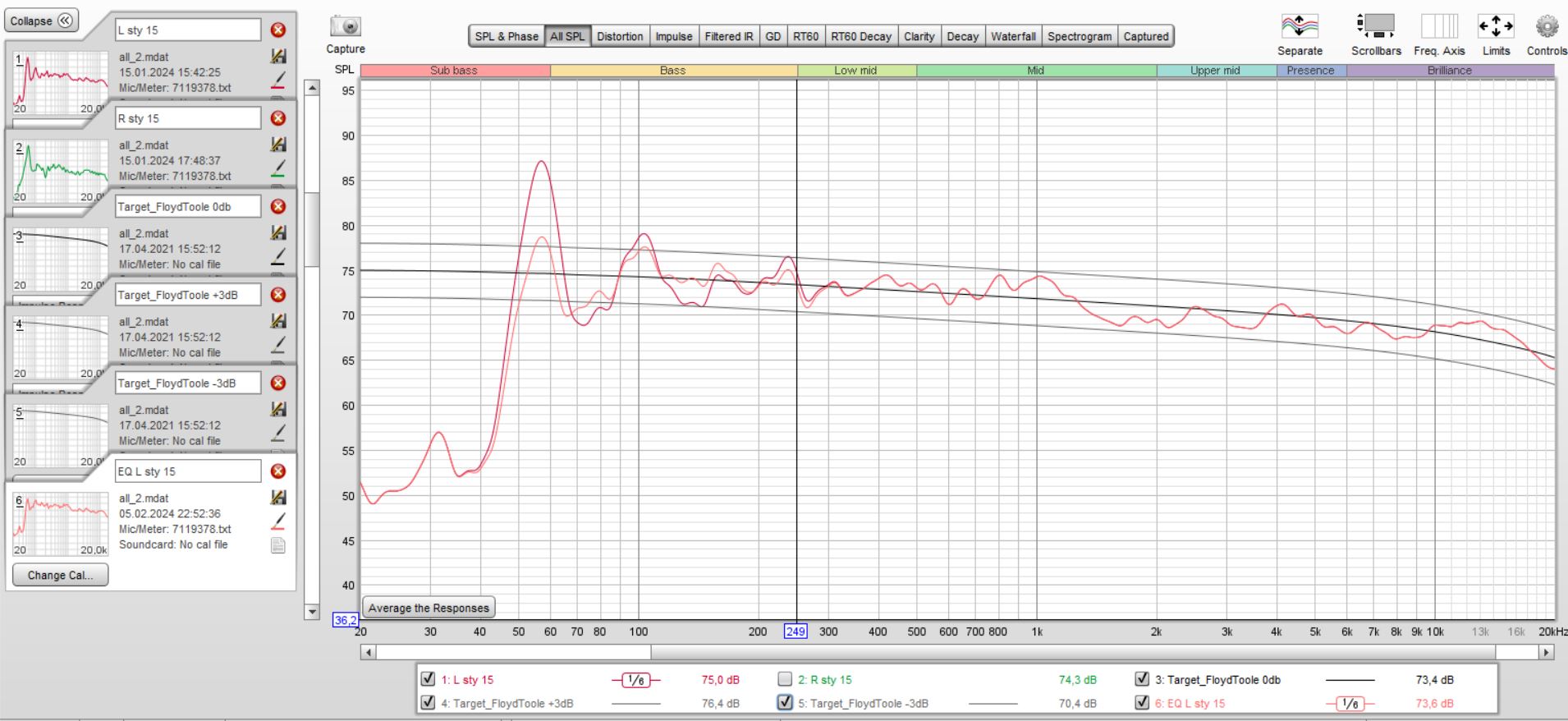Uncheck trace 6: EQ L sty 15
The height and width of the screenshot is (721, 1568).
[x=1142, y=703]
